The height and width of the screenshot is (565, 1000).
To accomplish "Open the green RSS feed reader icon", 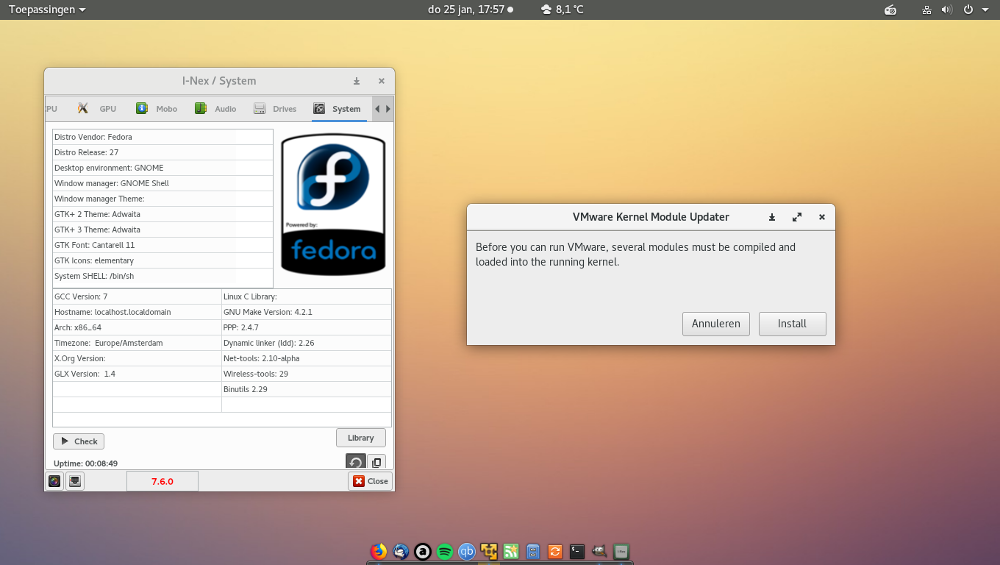I will 511,551.
